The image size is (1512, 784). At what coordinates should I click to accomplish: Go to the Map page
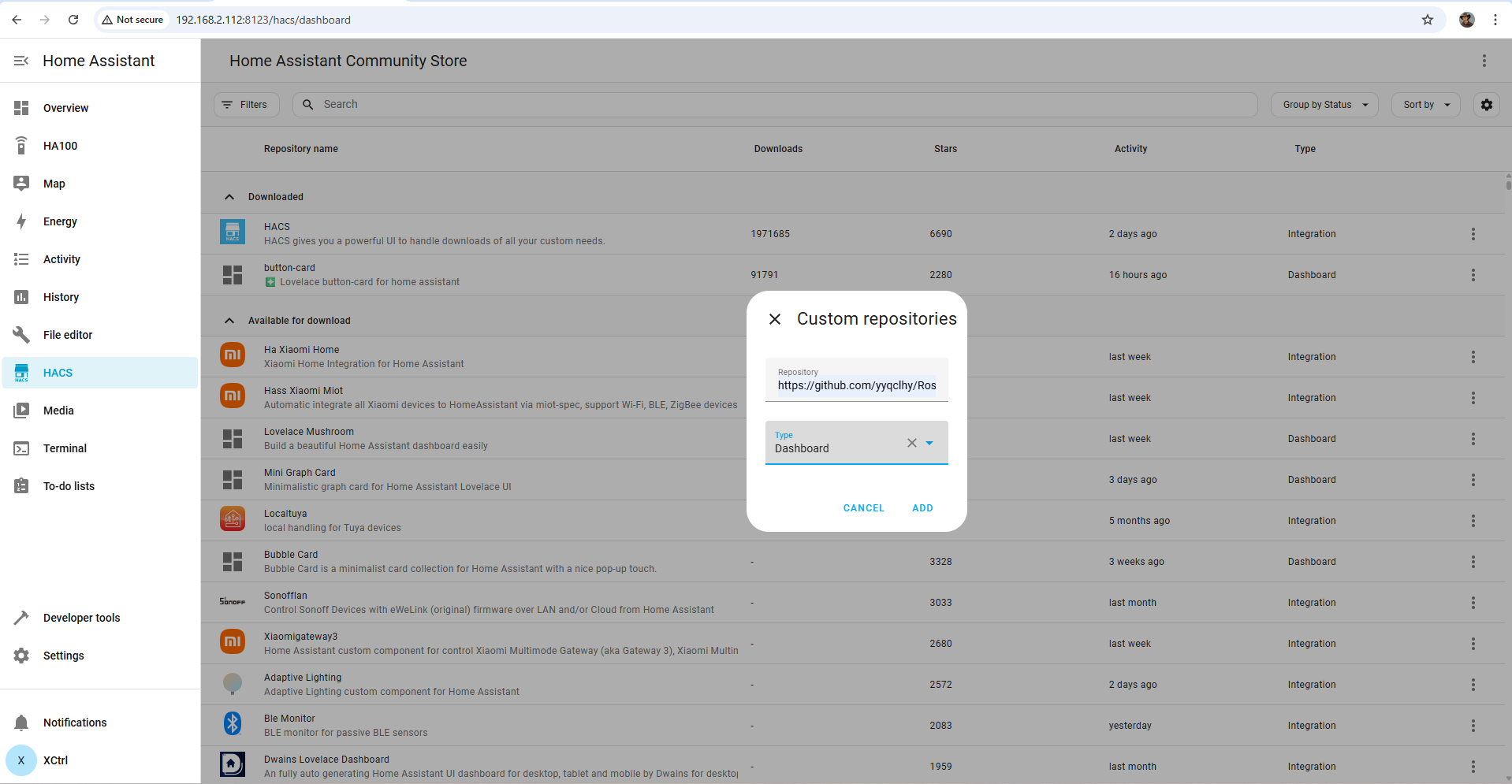[100, 184]
